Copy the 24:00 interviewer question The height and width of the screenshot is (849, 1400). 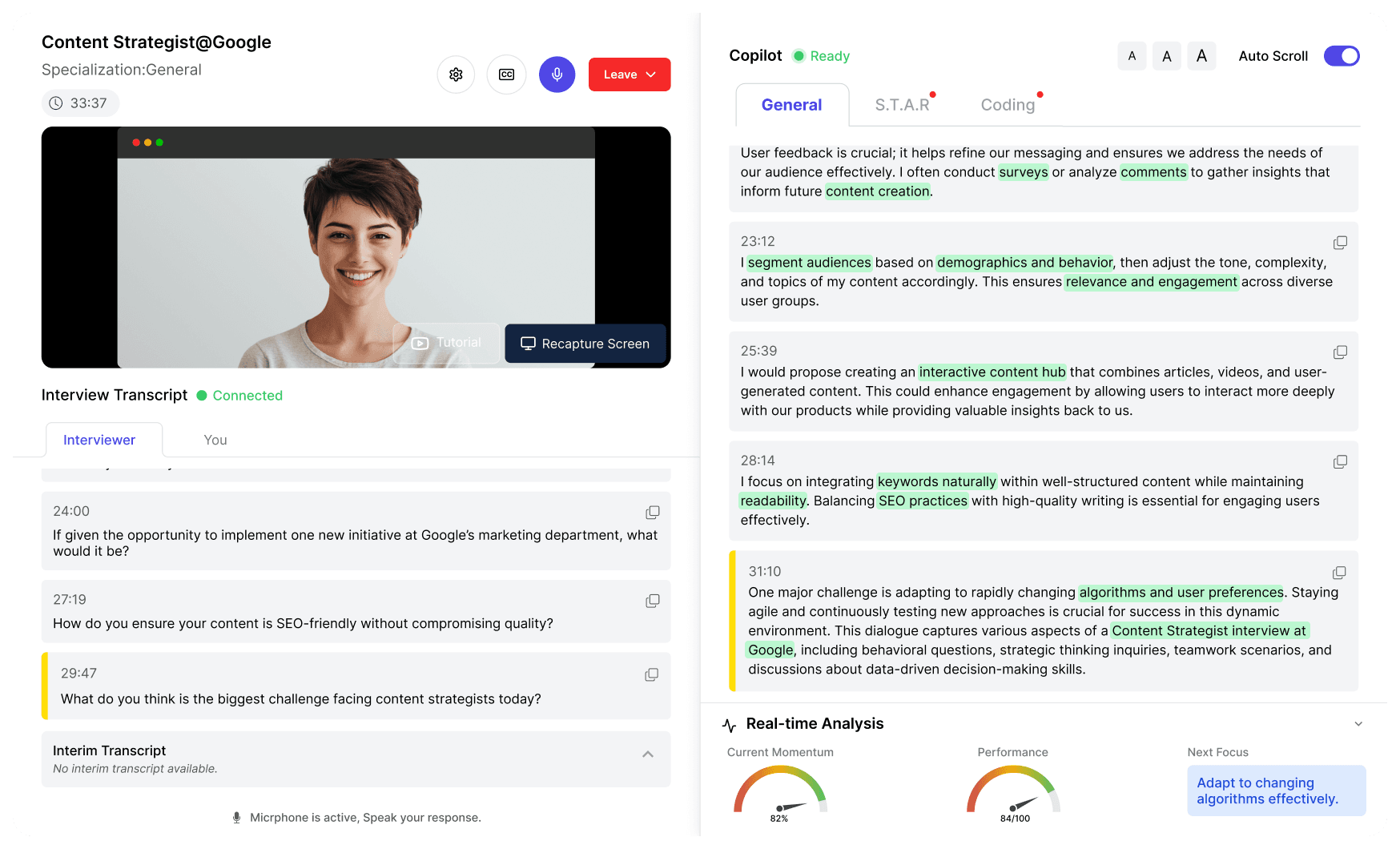pos(653,512)
